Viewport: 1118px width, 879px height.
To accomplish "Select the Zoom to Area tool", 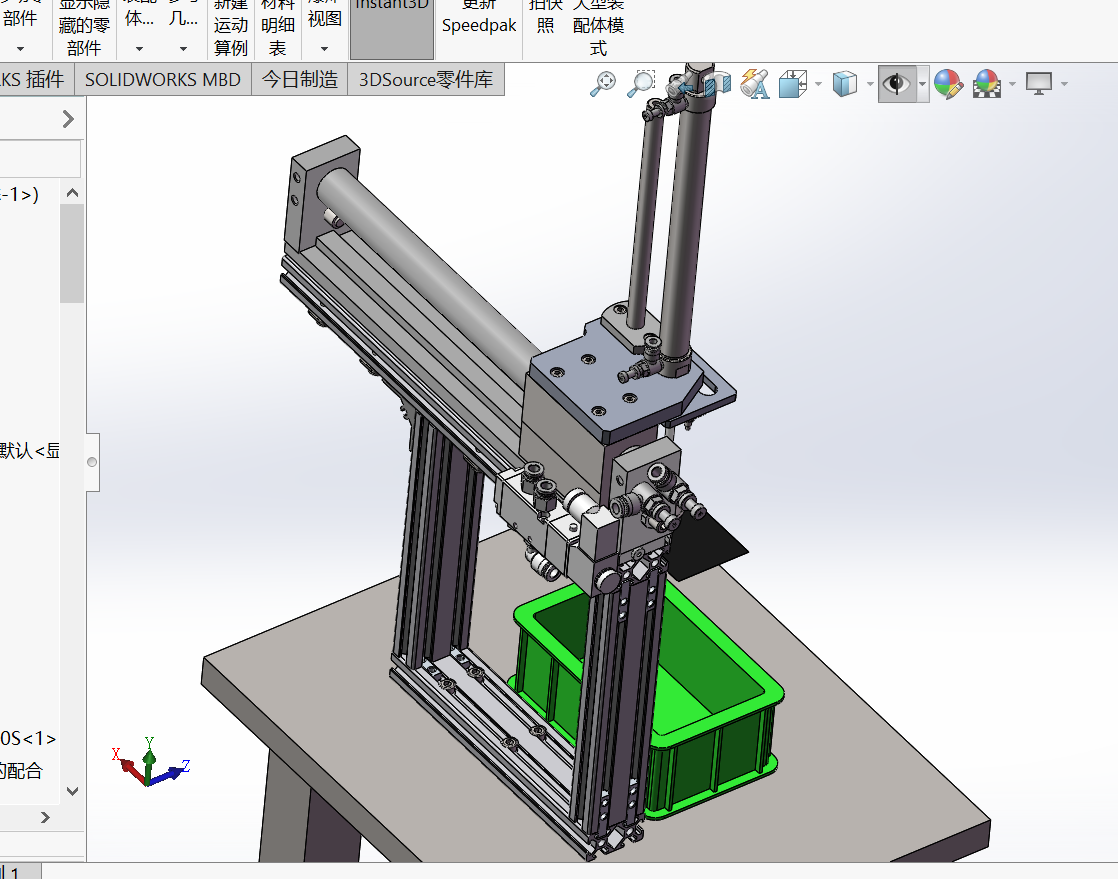I will (640, 83).
